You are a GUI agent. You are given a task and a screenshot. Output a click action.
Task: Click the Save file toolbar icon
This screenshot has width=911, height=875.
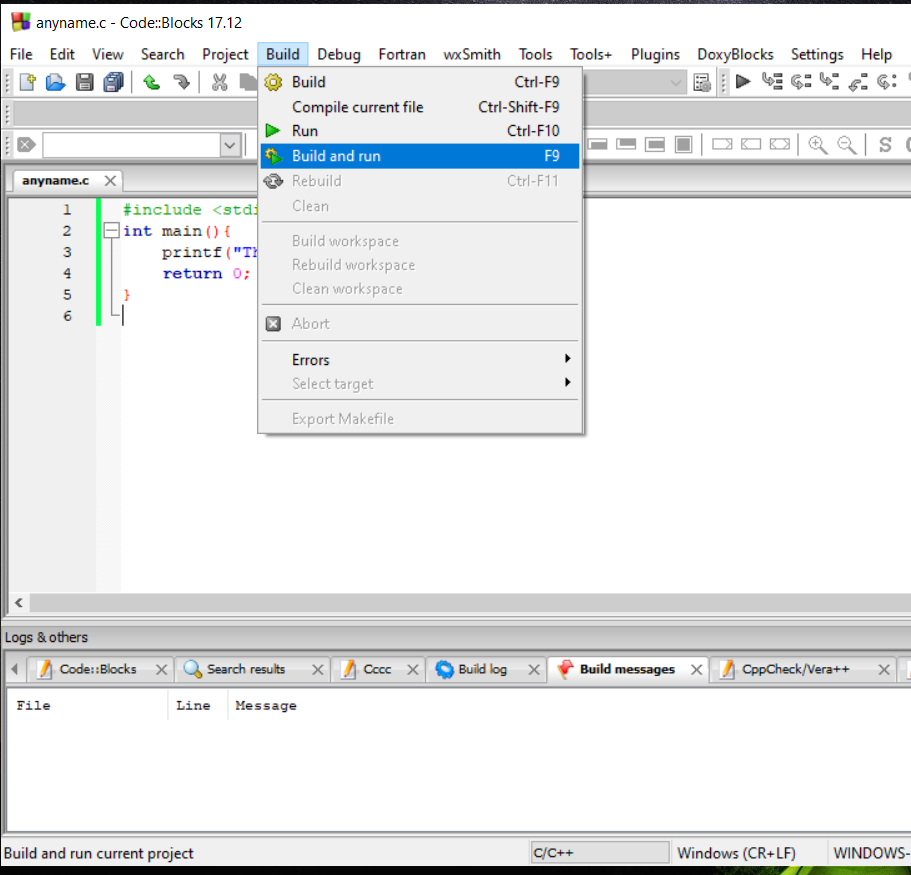tap(84, 82)
